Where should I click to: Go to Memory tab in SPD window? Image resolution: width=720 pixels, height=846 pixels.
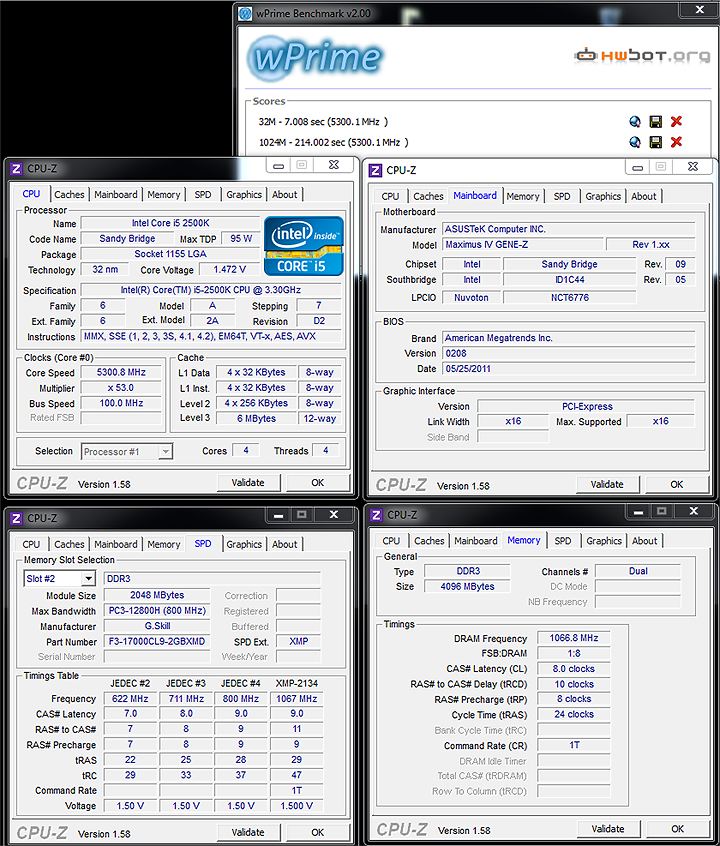tap(164, 544)
